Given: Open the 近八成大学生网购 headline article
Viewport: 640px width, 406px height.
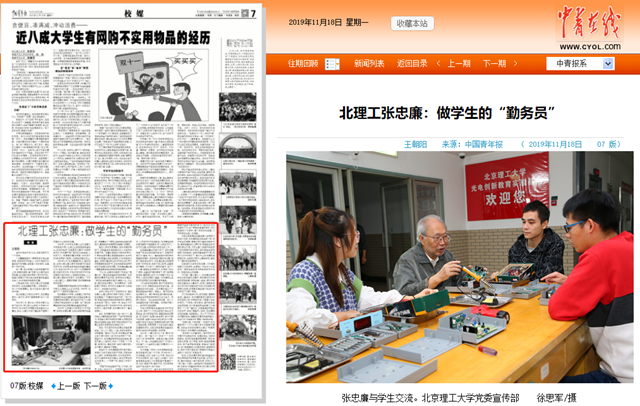Looking at the screenshot, I should [112, 37].
